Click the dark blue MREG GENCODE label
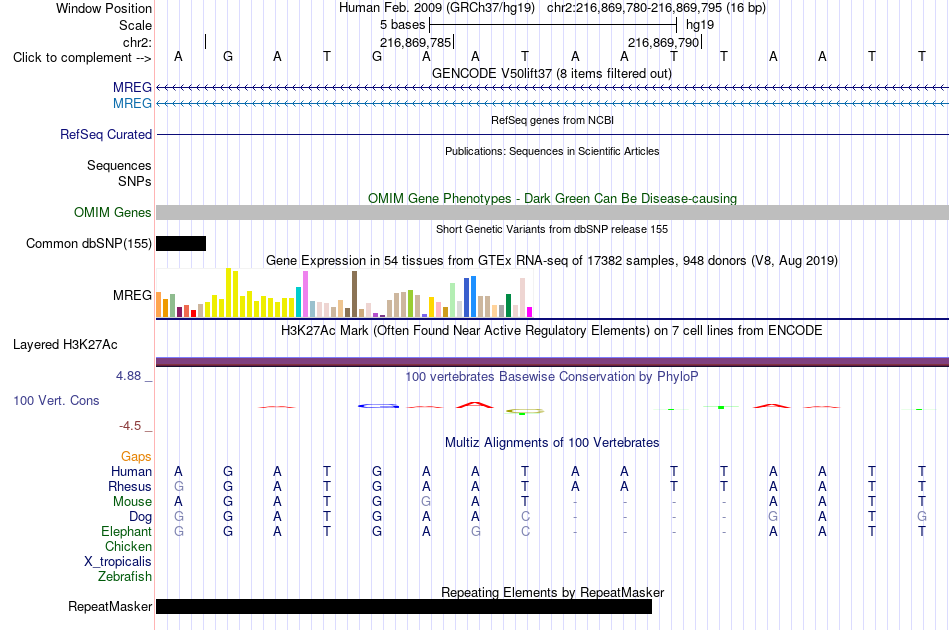 pos(132,88)
